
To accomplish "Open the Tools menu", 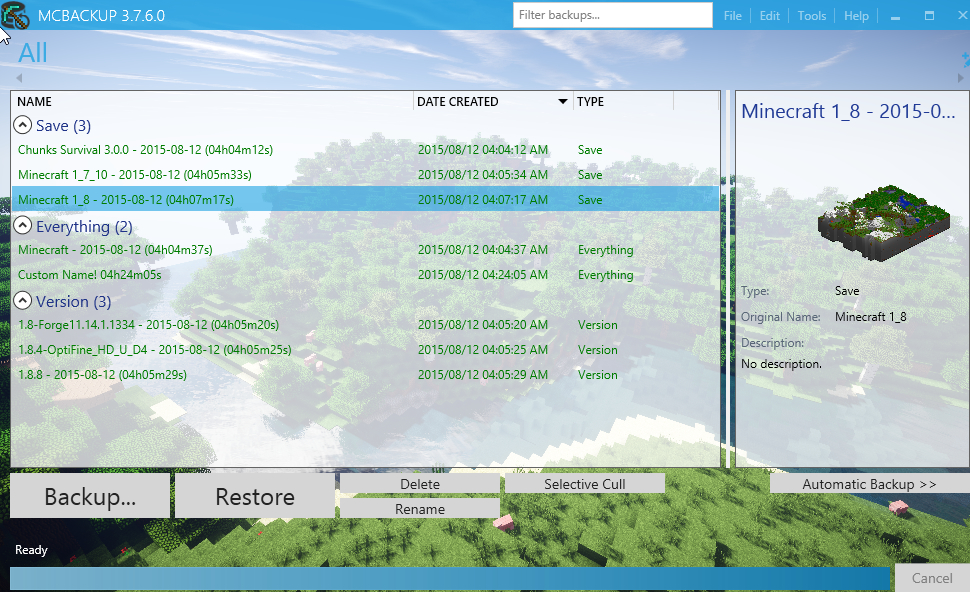I will pos(811,15).
